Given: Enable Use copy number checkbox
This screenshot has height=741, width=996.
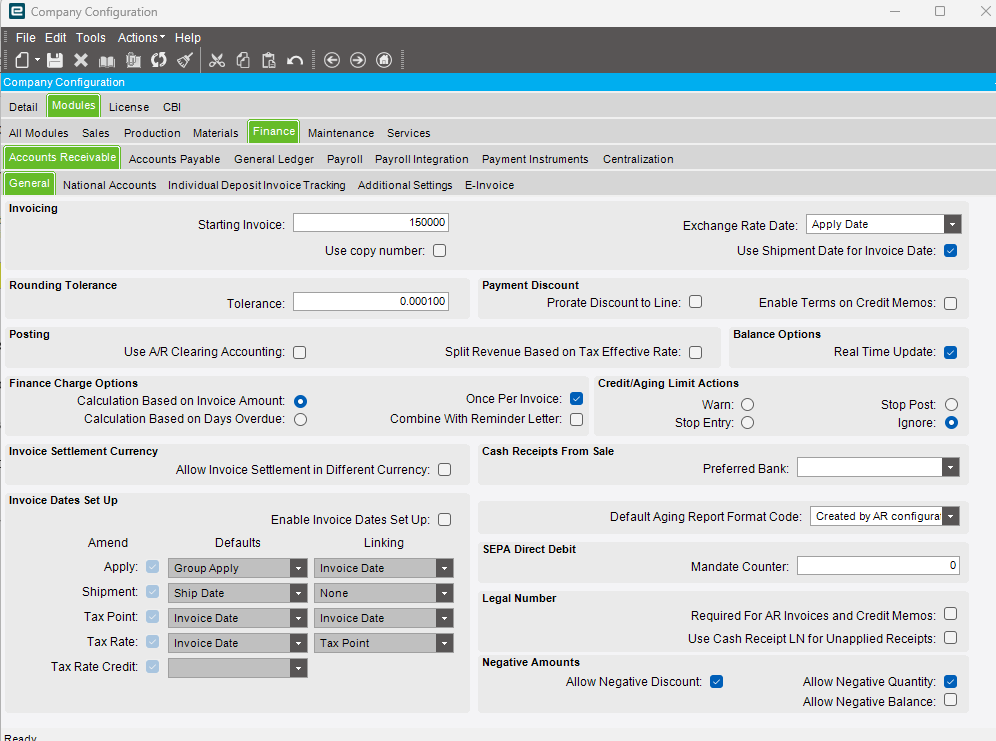Looking at the screenshot, I should [x=440, y=251].
